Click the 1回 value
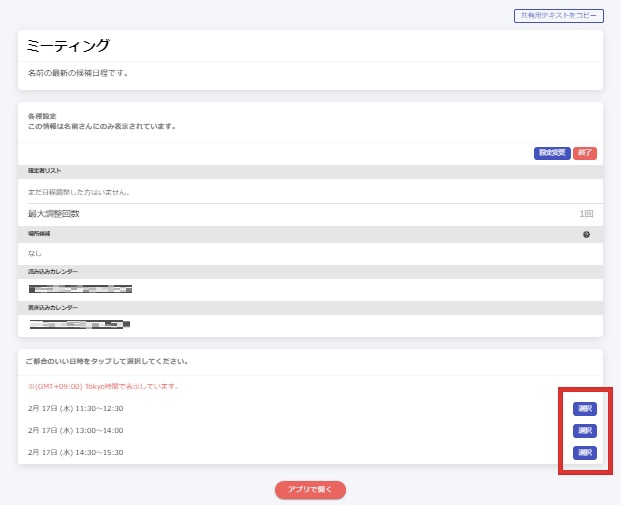This screenshot has height=505, width=621. point(586,214)
